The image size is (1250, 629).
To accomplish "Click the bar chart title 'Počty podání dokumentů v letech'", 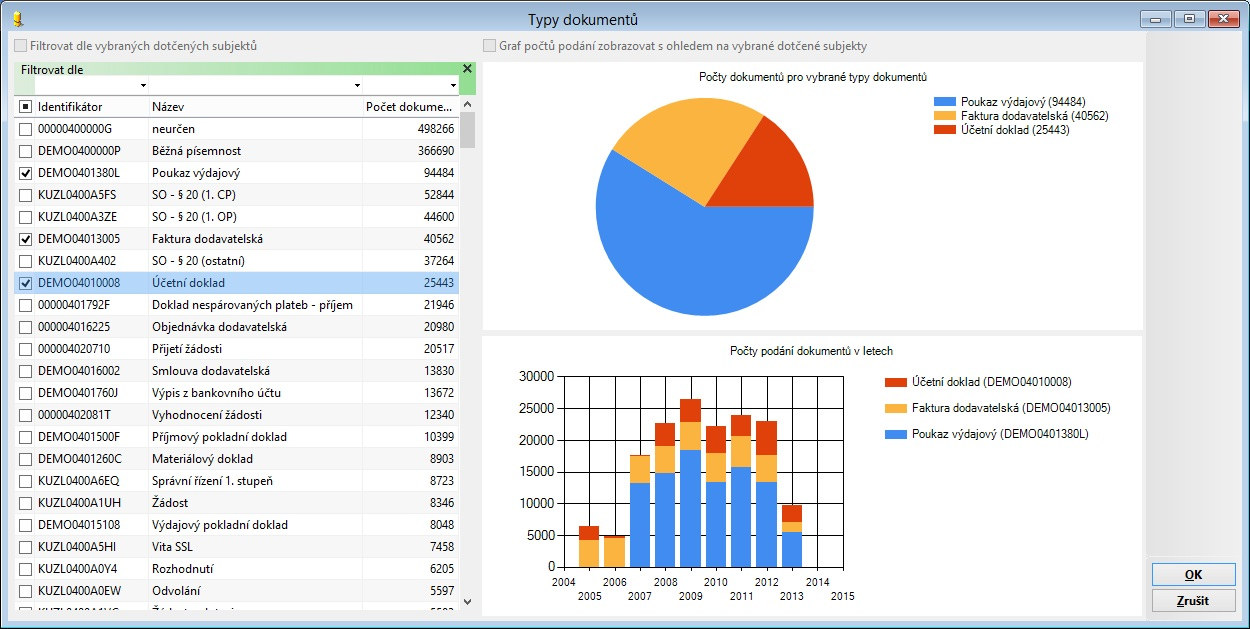I will pos(812,351).
